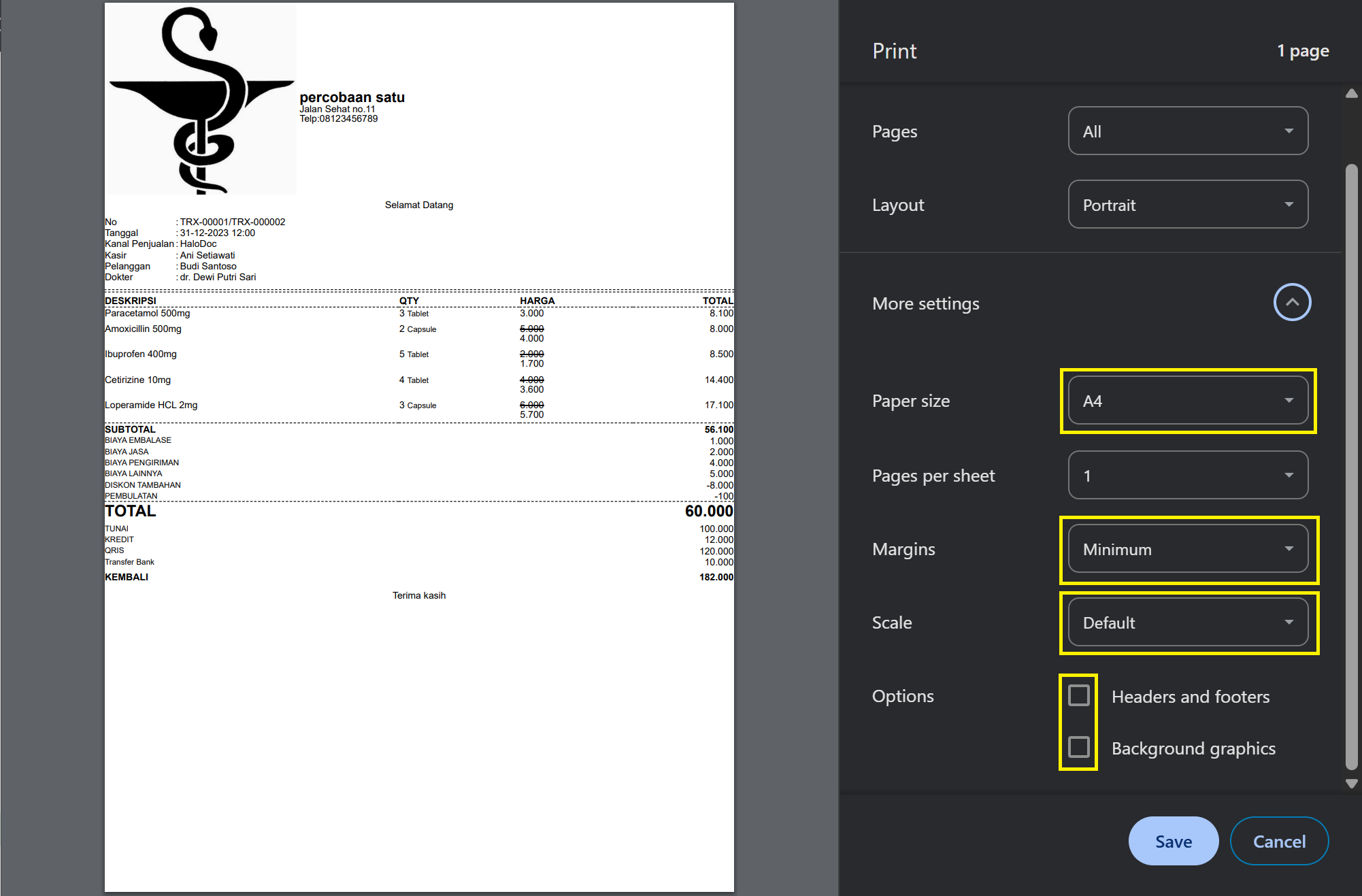1362x896 pixels.
Task: Click the QRIS payment amount 120.000
Action: pyautogui.click(x=716, y=551)
